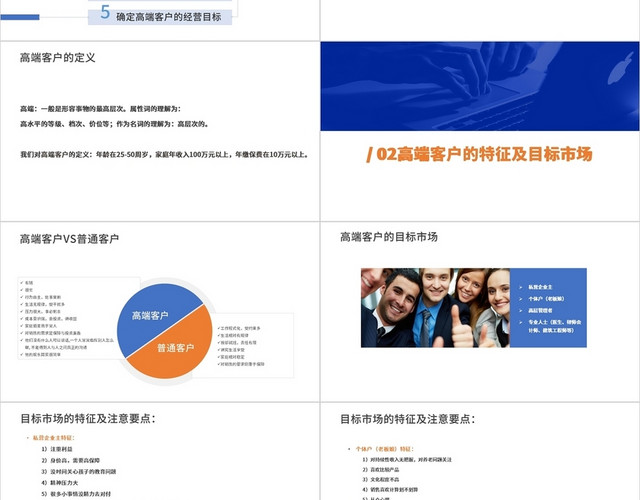
Task: Click the sentence starting '我们对高端客户的定义'
Action: point(165,155)
